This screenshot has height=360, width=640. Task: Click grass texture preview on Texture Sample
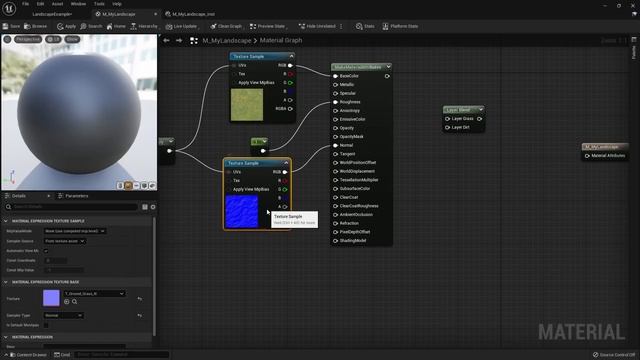(x=247, y=105)
